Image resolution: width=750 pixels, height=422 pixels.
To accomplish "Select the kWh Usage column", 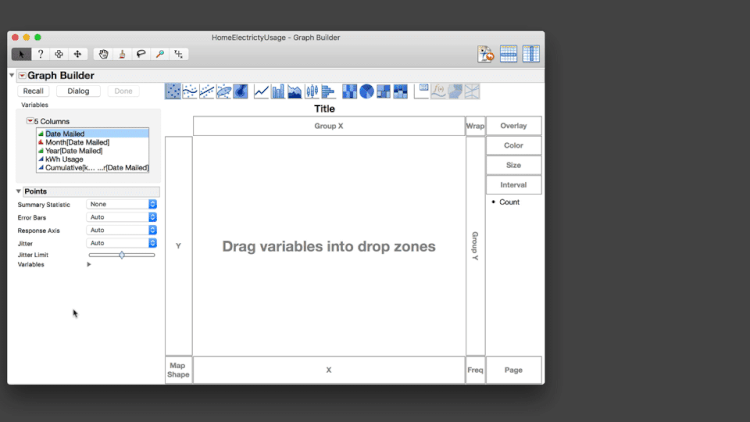I will (92, 159).
